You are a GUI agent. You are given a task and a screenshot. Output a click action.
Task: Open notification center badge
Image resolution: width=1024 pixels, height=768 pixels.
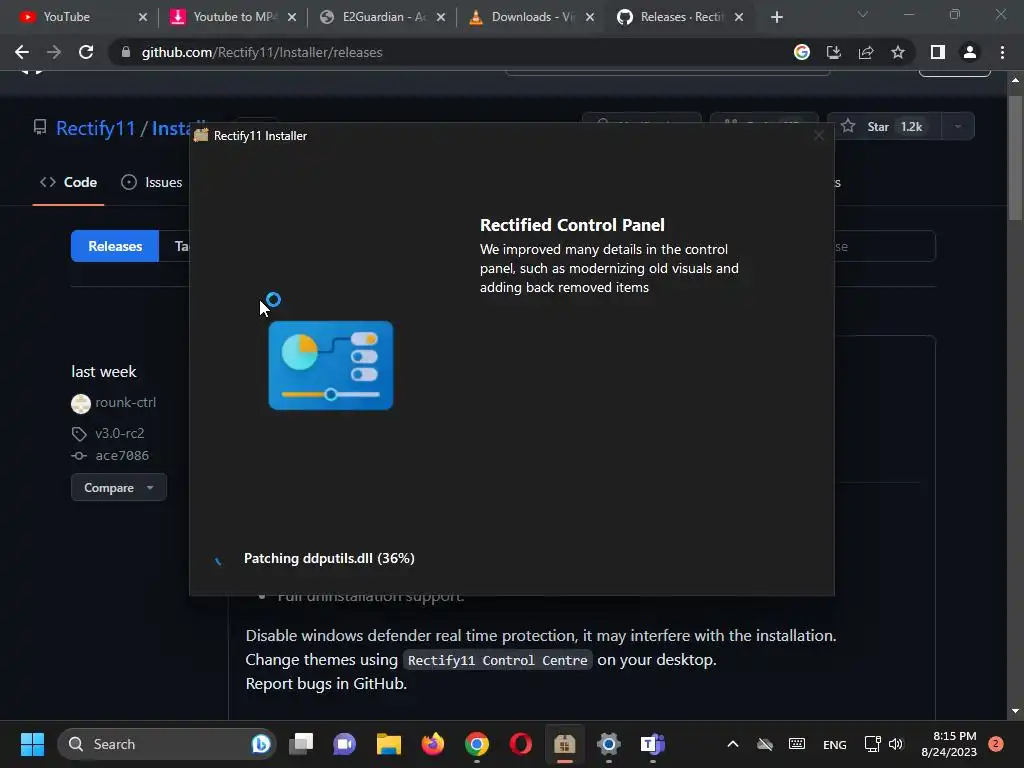[x=996, y=744]
